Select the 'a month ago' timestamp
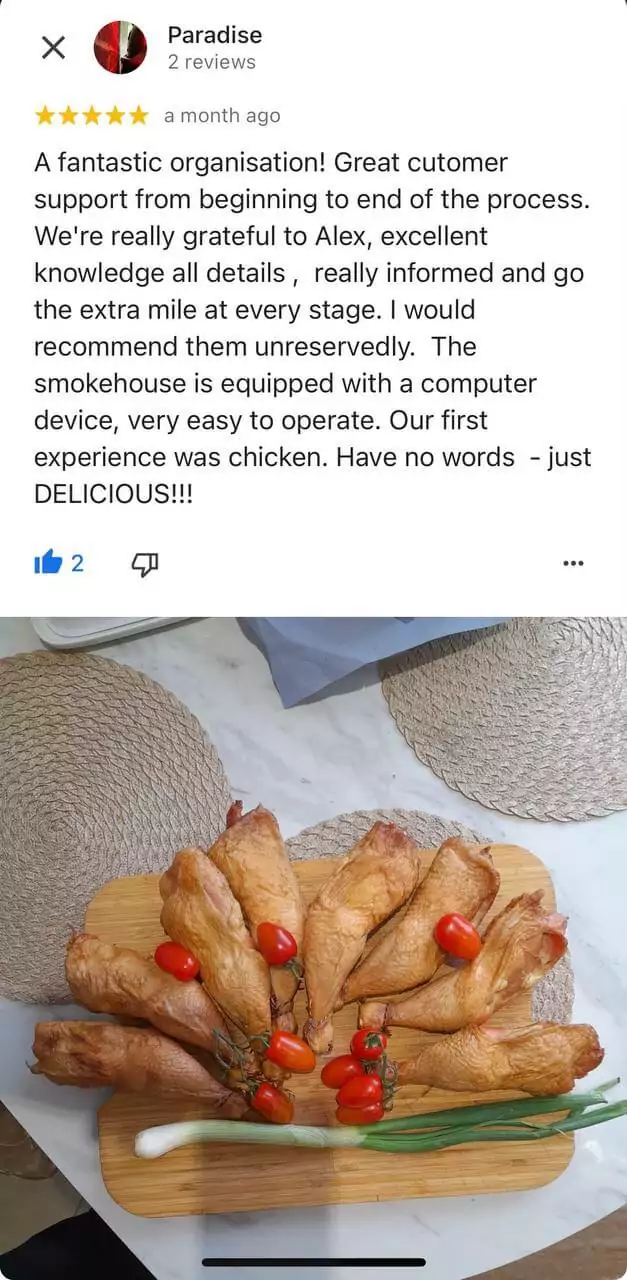The width and height of the screenshot is (627, 1280). tap(222, 116)
